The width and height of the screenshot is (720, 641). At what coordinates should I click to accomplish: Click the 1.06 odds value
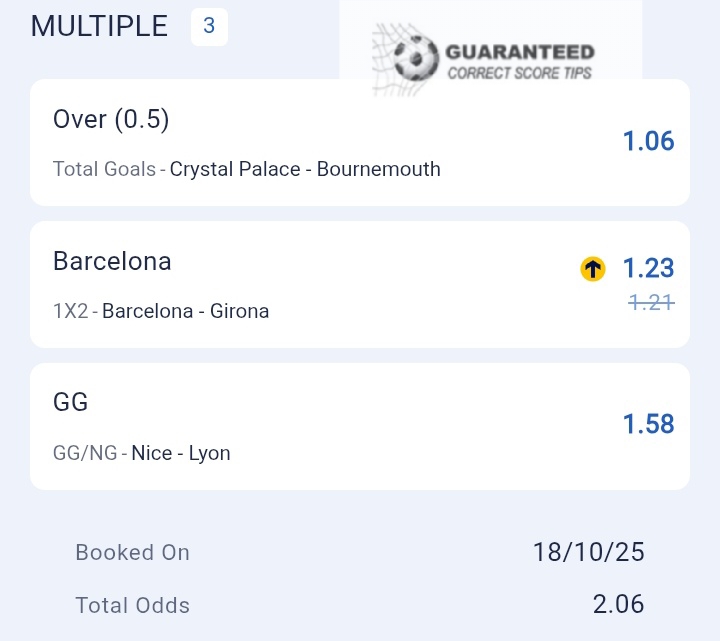pos(648,142)
